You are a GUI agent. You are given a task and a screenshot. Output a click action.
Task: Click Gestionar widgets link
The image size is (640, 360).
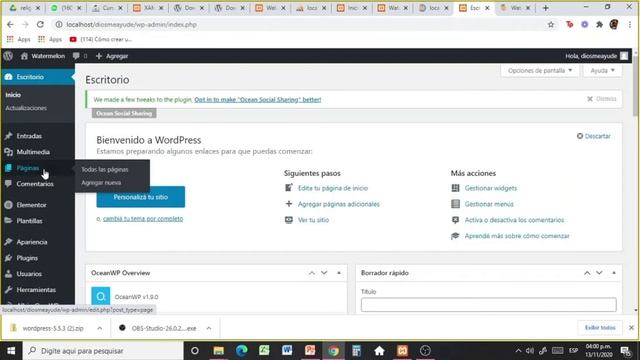[x=491, y=188]
